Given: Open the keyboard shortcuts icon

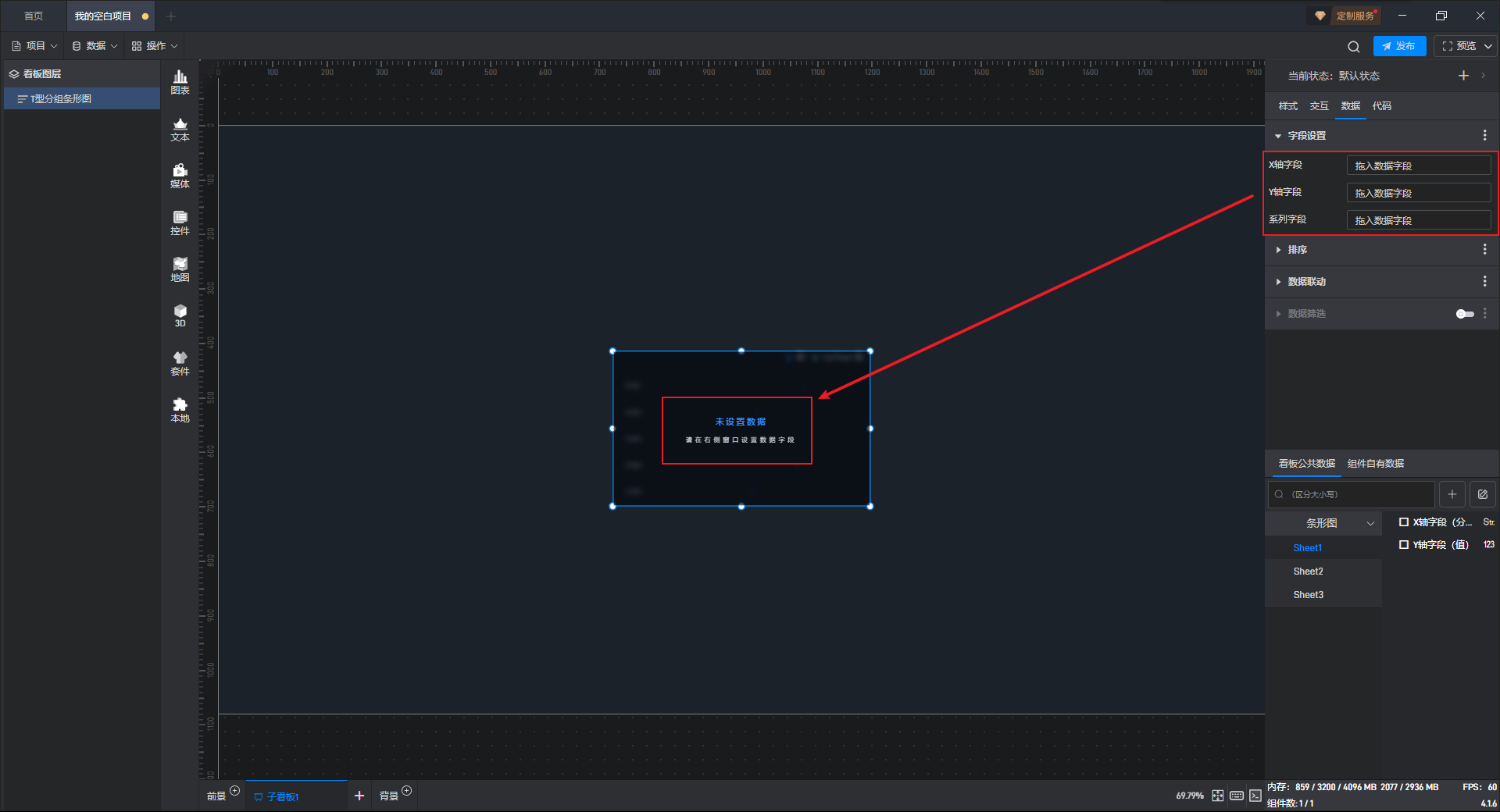Looking at the screenshot, I should coord(1236,796).
